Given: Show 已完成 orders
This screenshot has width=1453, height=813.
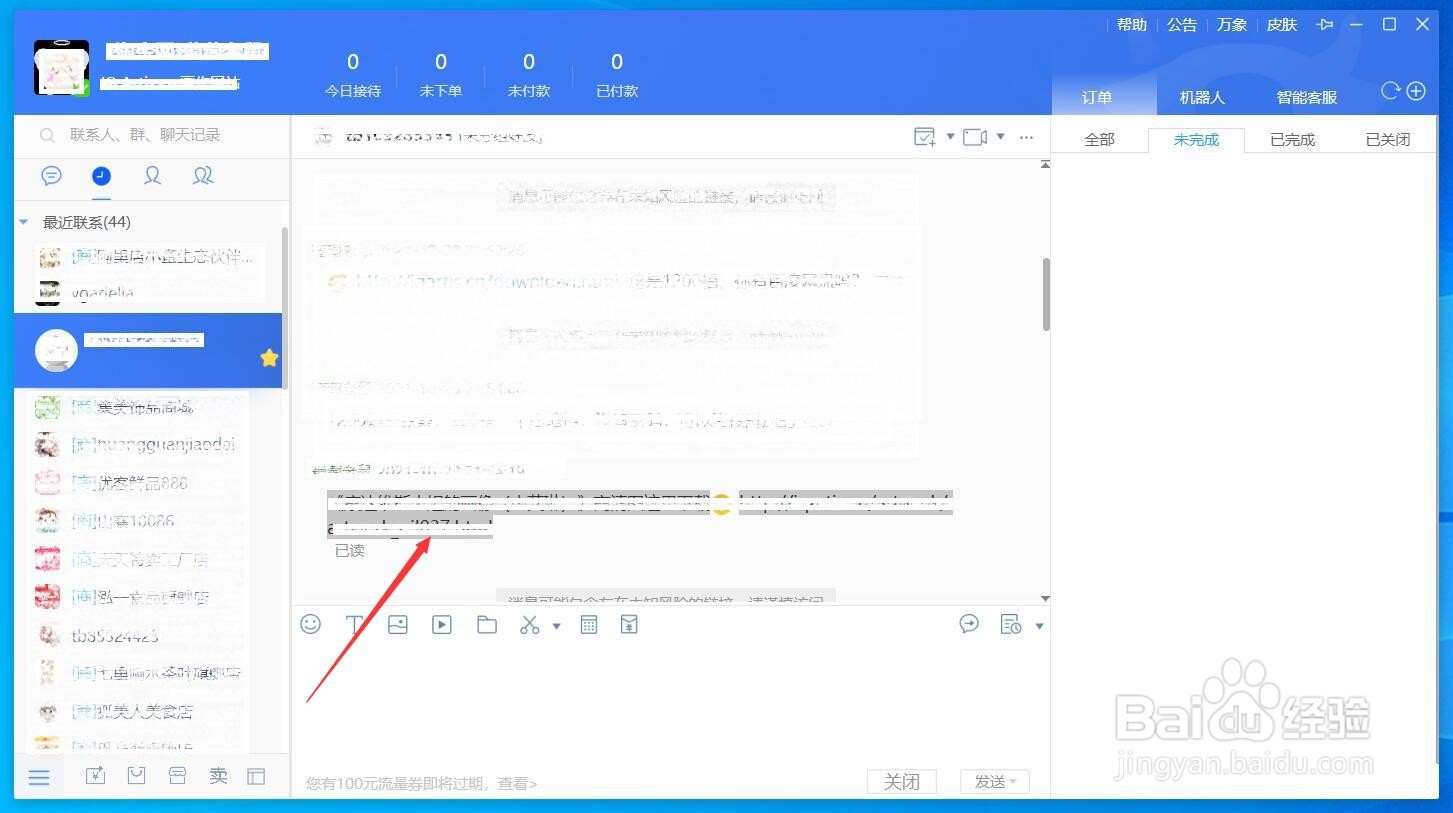Looking at the screenshot, I should coord(1292,140).
